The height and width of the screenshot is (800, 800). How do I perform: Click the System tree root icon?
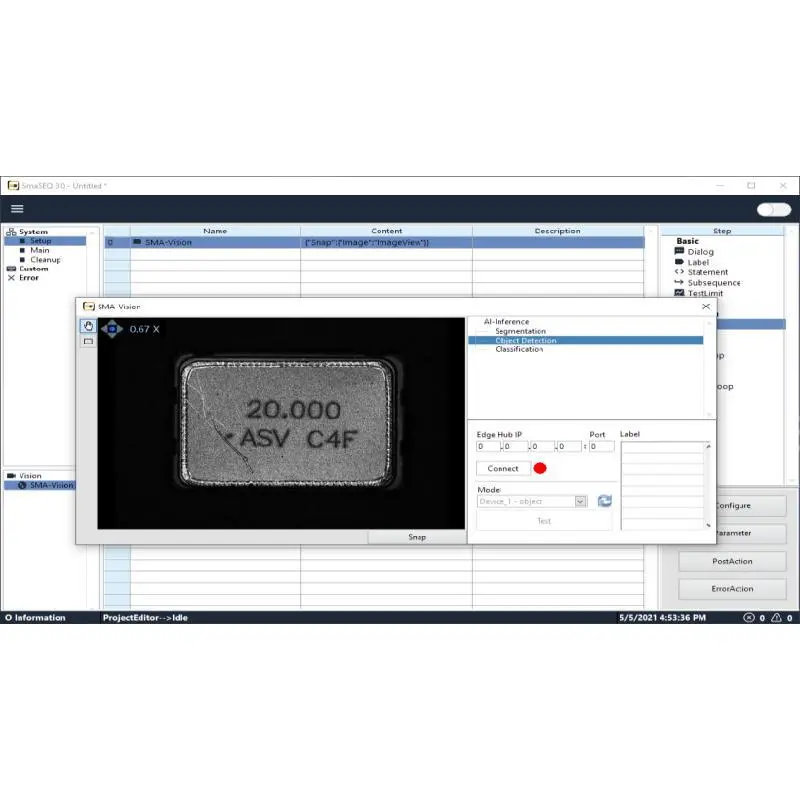[11, 232]
